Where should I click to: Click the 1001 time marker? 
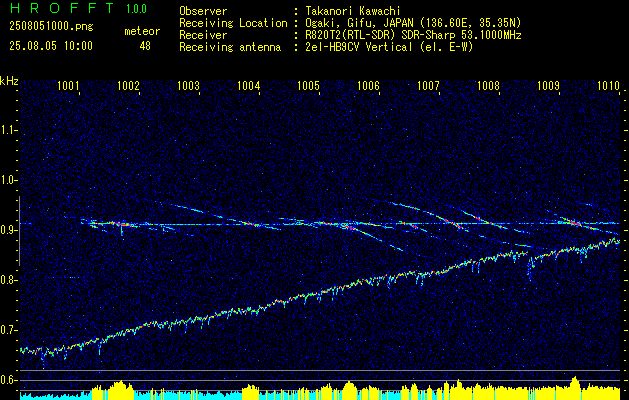point(68,85)
